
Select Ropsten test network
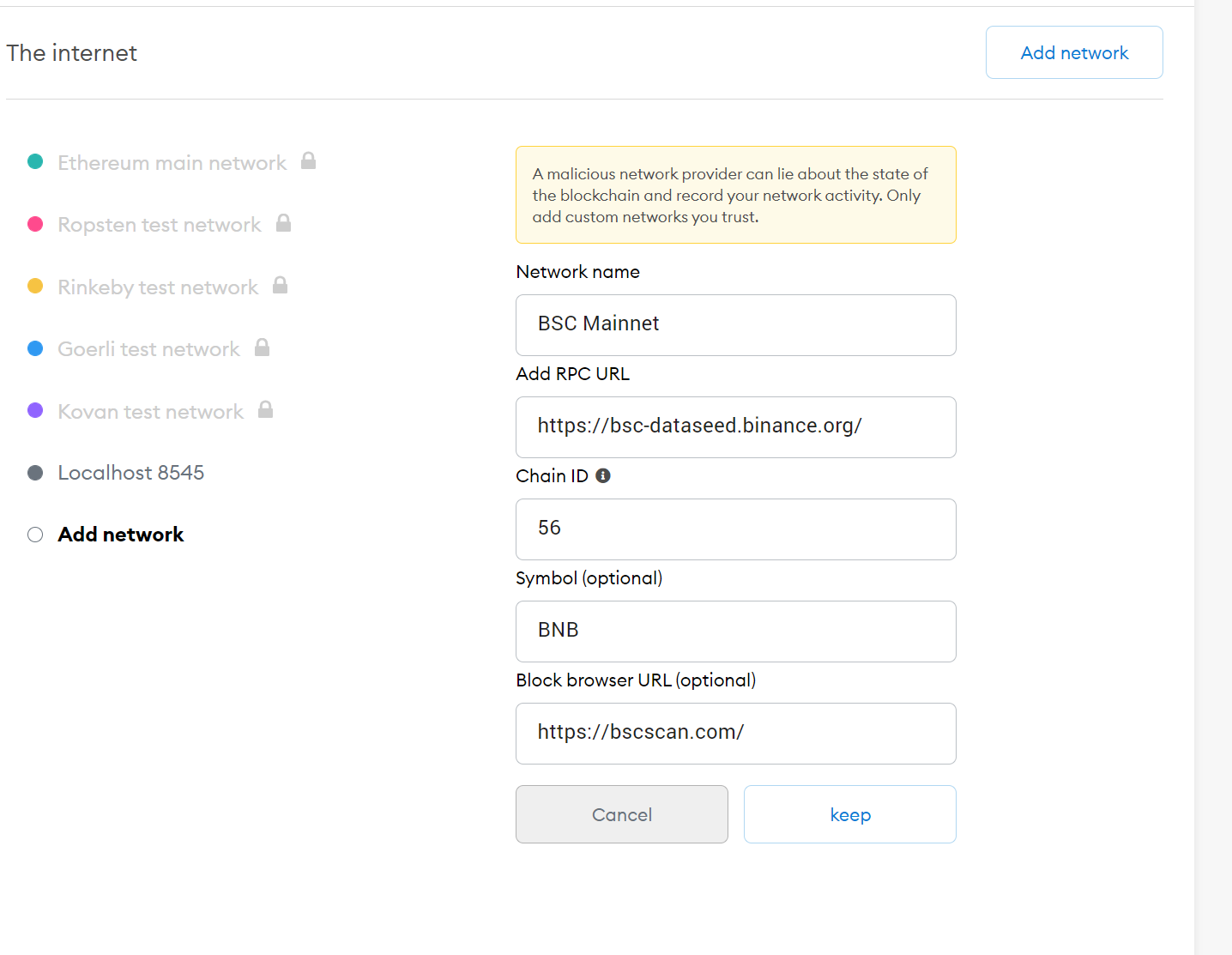click(x=159, y=225)
